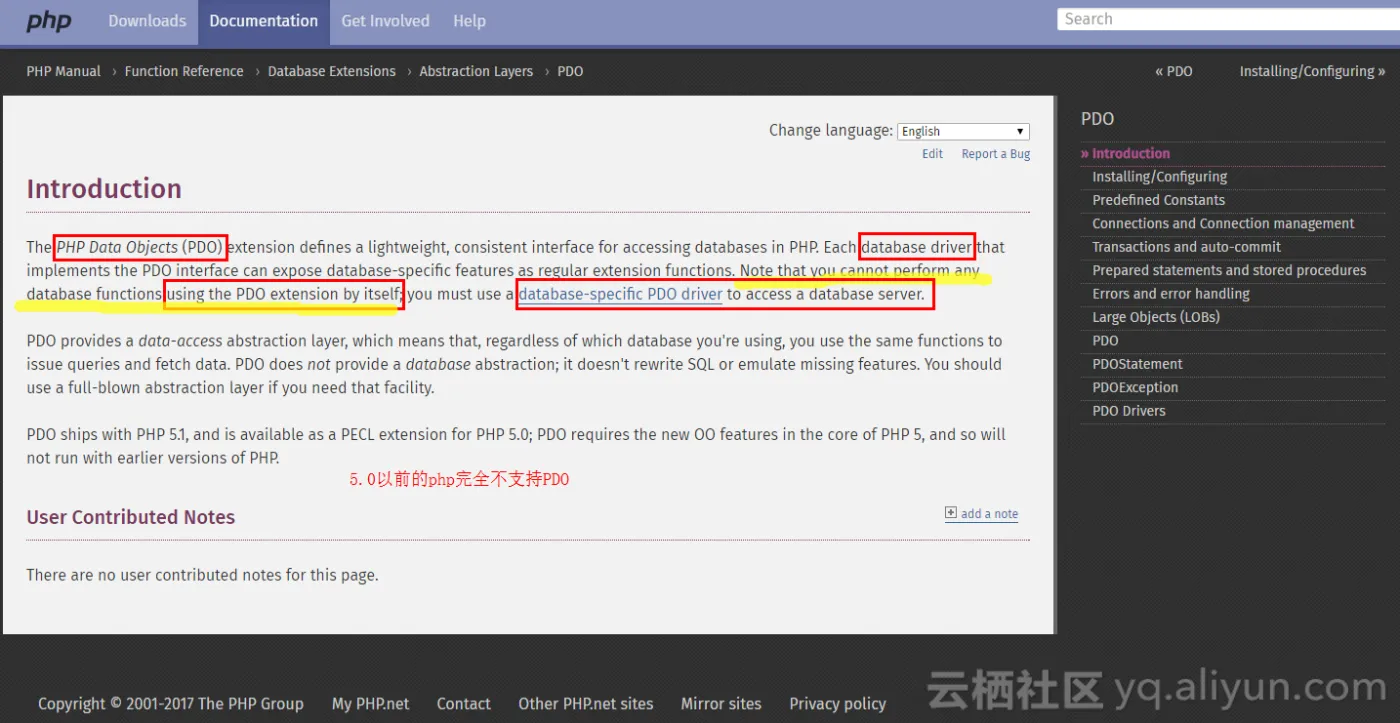The height and width of the screenshot is (723, 1400).
Task: Open PDO Drivers in the sidebar
Action: coord(1129,411)
